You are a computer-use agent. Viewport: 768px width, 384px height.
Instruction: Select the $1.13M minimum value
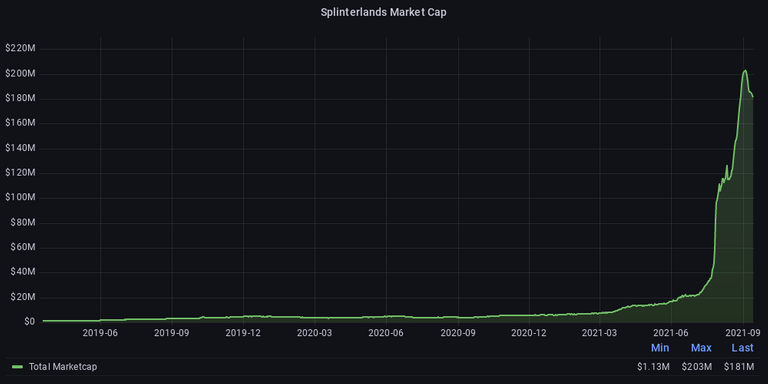coord(653,366)
